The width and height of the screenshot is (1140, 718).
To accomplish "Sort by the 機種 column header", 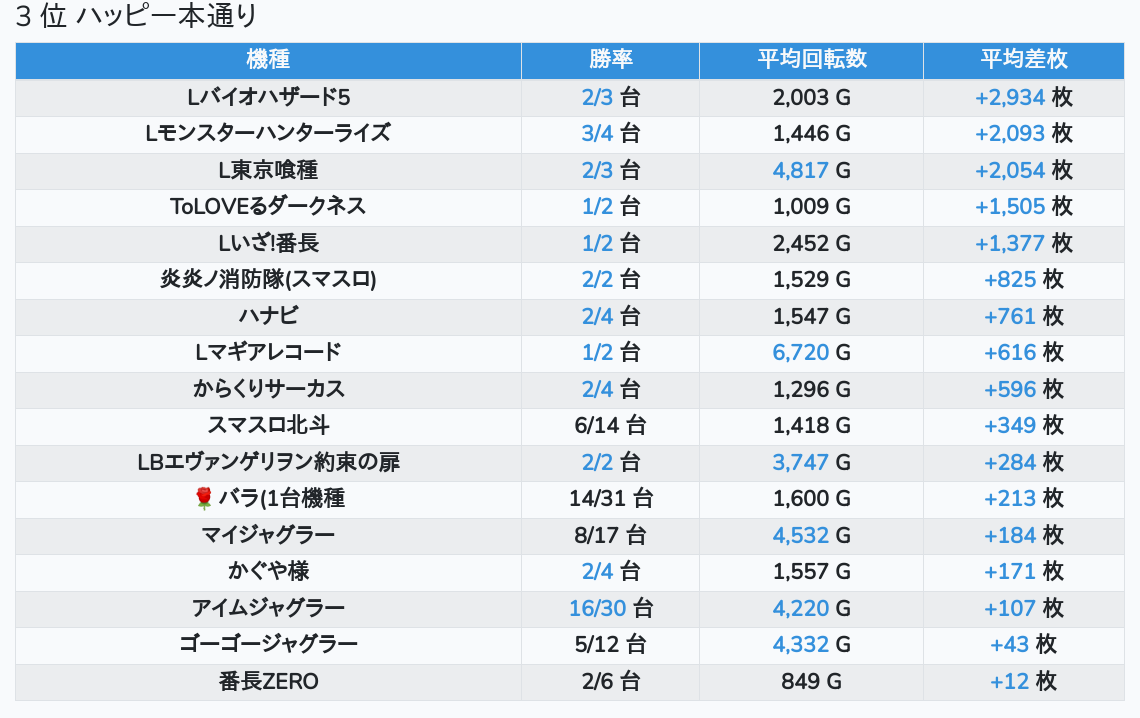I will [x=268, y=59].
